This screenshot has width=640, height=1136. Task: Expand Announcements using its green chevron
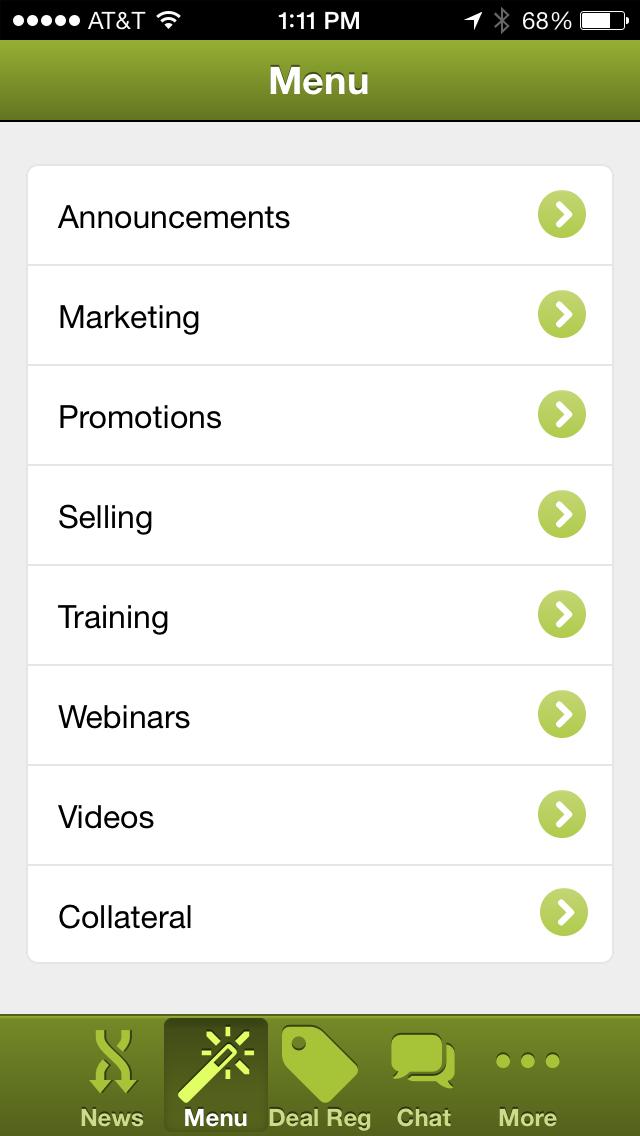click(x=562, y=215)
